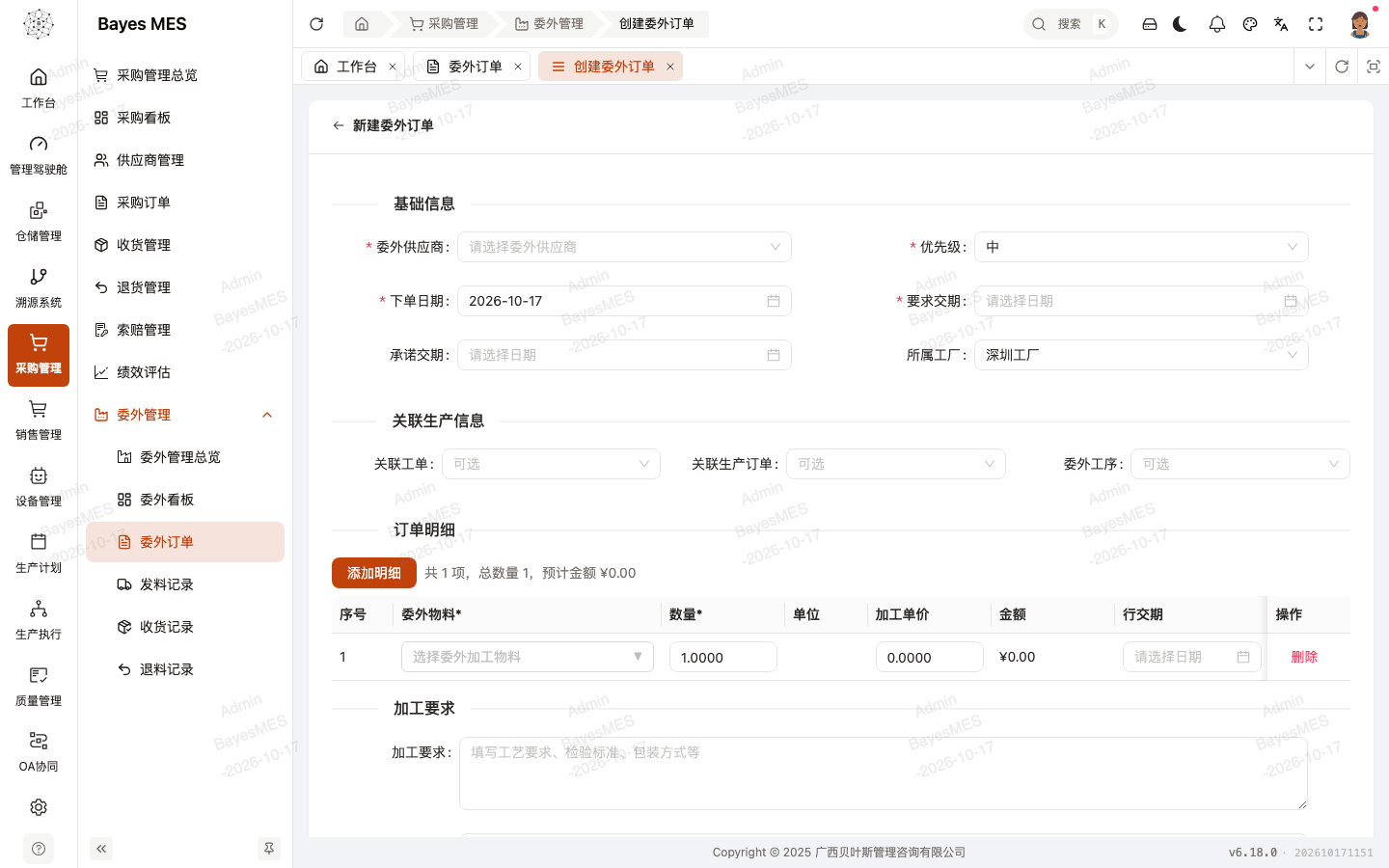Image resolution: width=1389 pixels, height=868 pixels.
Task: Switch to the 销售管理 module
Action: coord(39,420)
